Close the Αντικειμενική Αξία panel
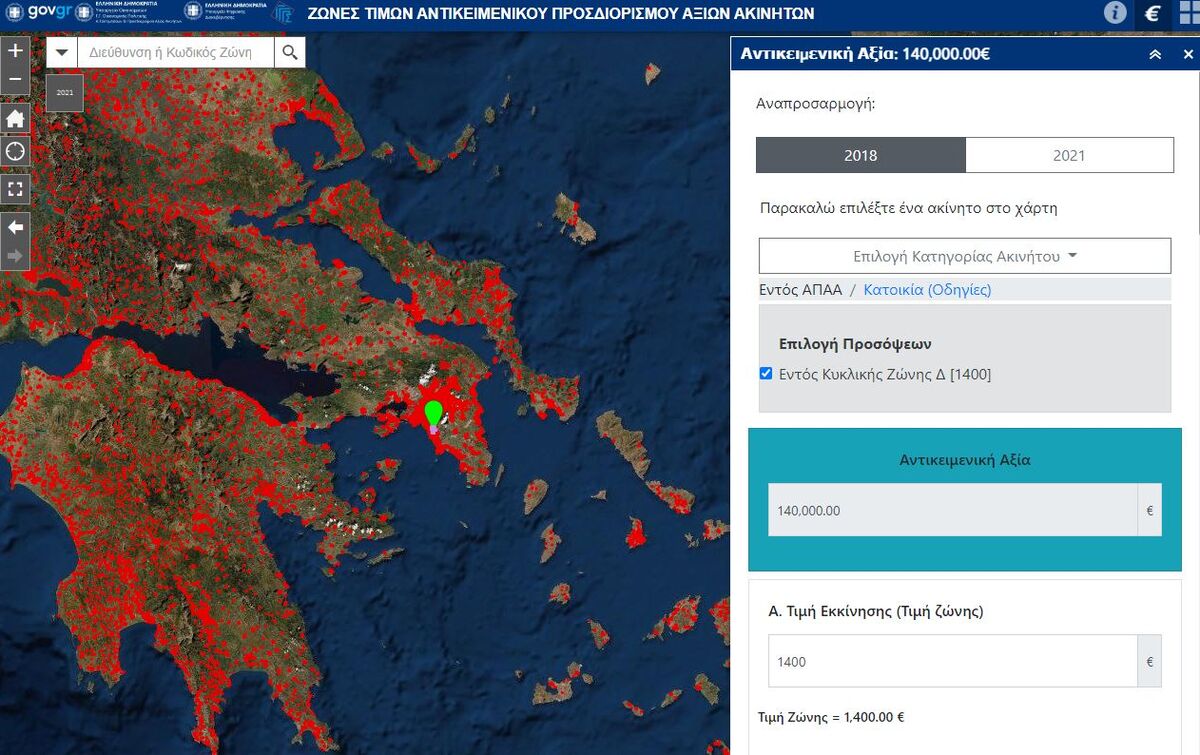This screenshot has height=755, width=1200. (x=1188, y=55)
